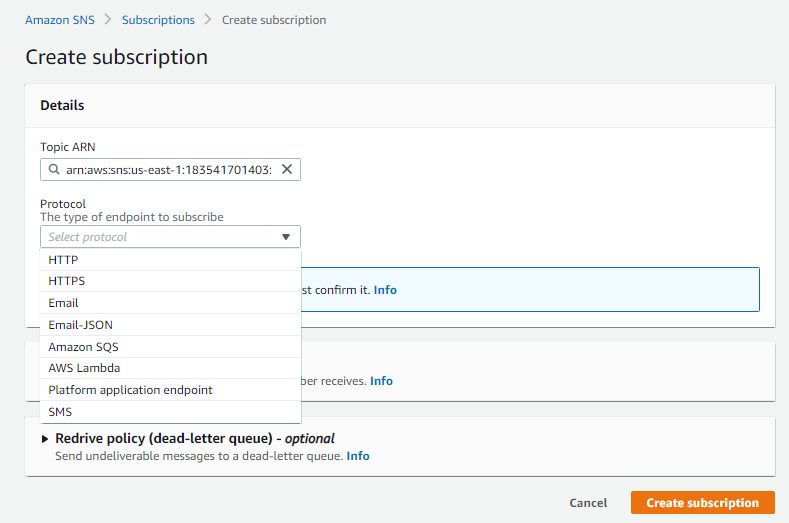Open Info link for dead-letter queue

tap(358, 456)
